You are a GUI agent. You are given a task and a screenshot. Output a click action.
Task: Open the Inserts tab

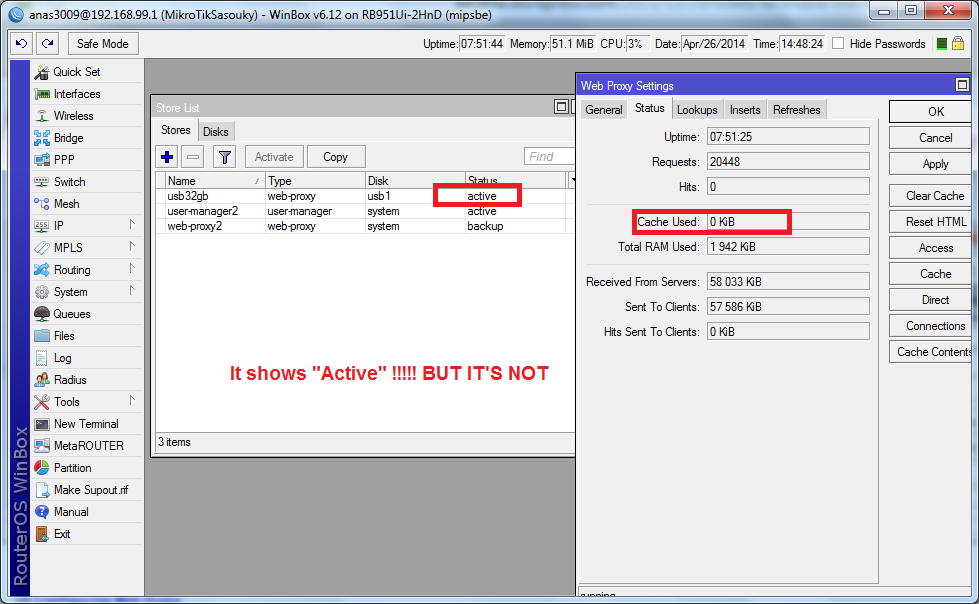[x=745, y=110]
